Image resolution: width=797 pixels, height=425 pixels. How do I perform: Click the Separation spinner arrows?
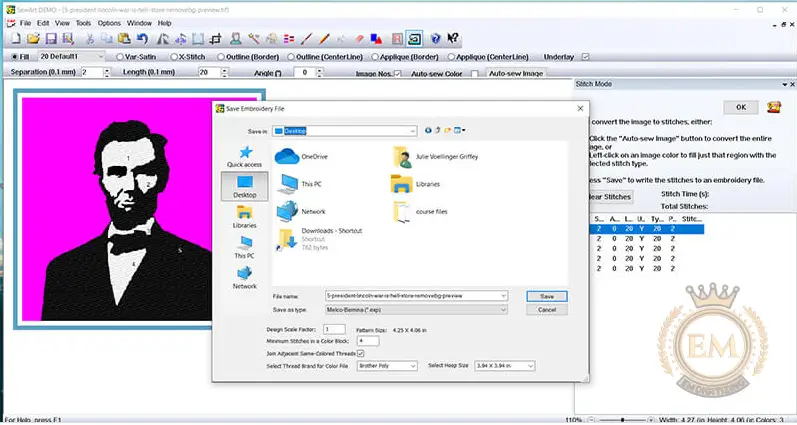(x=107, y=72)
